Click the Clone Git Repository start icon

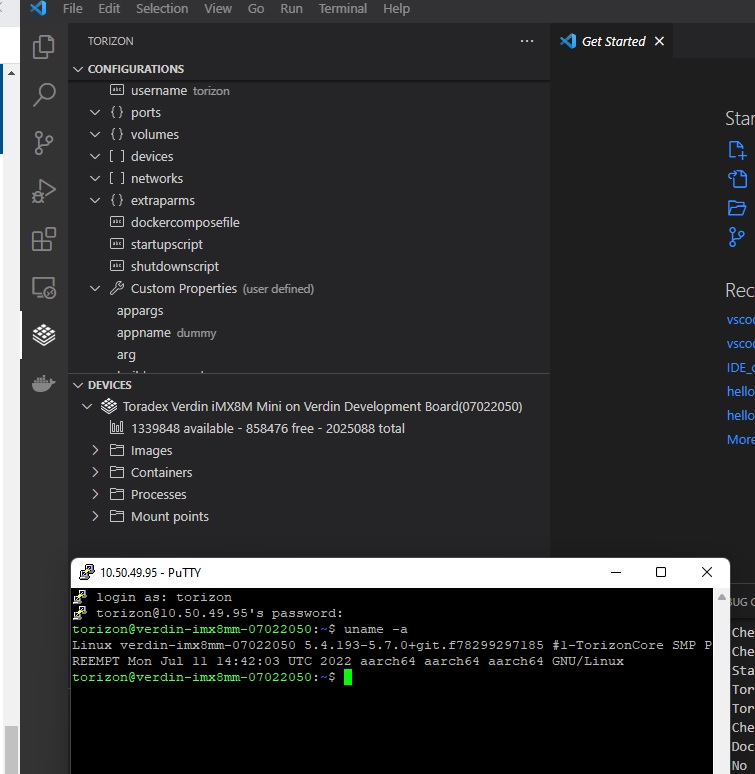(736, 237)
